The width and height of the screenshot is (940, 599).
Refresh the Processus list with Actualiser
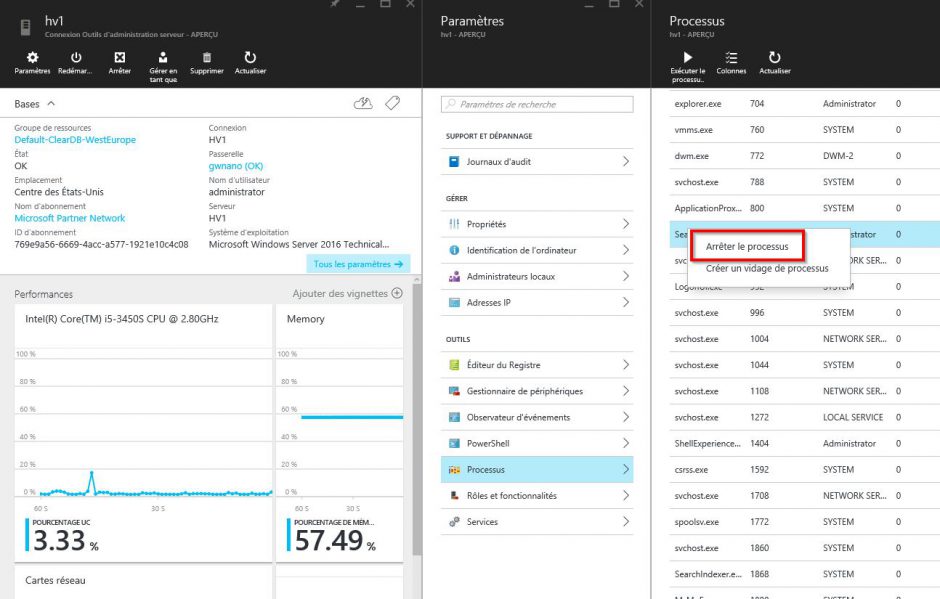(x=775, y=59)
